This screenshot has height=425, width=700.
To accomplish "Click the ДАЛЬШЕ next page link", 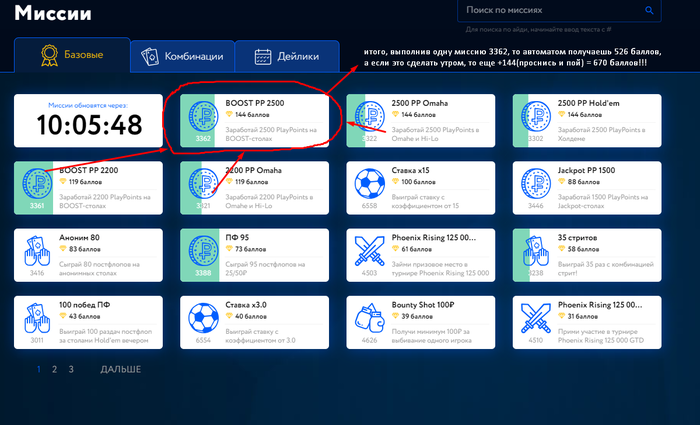I will tap(121, 369).
